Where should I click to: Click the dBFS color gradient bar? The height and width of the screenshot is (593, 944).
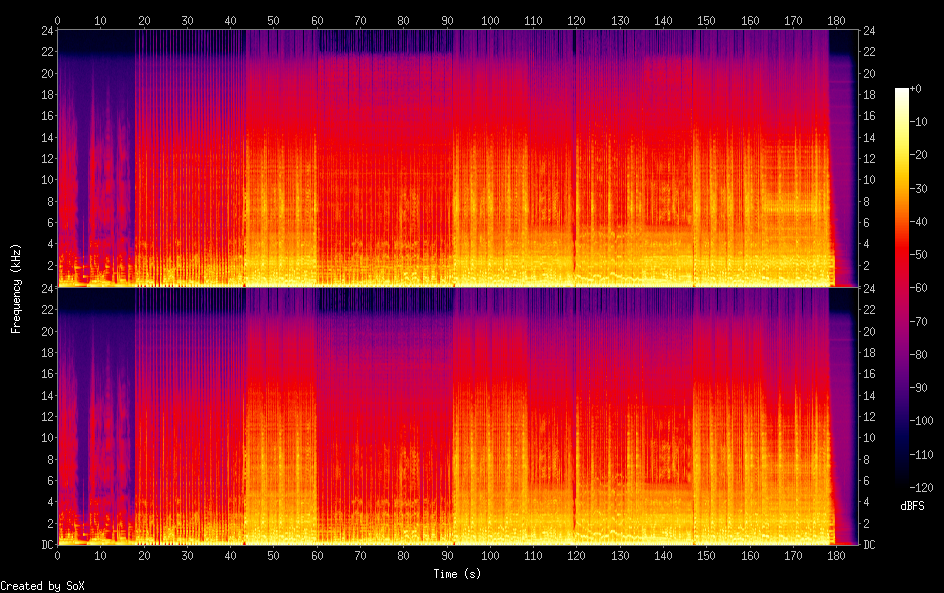point(901,288)
